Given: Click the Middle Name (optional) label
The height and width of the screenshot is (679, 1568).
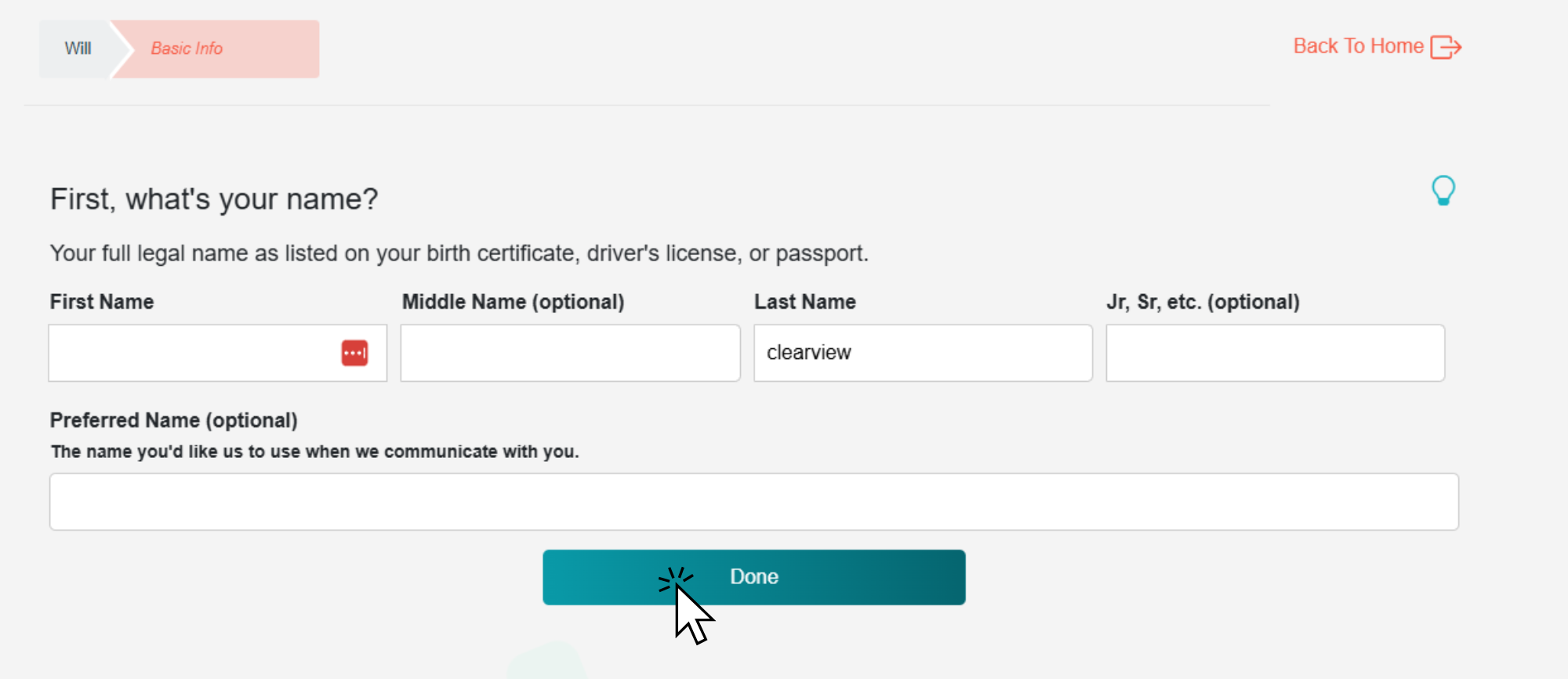Looking at the screenshot, I should click(513, 302).
